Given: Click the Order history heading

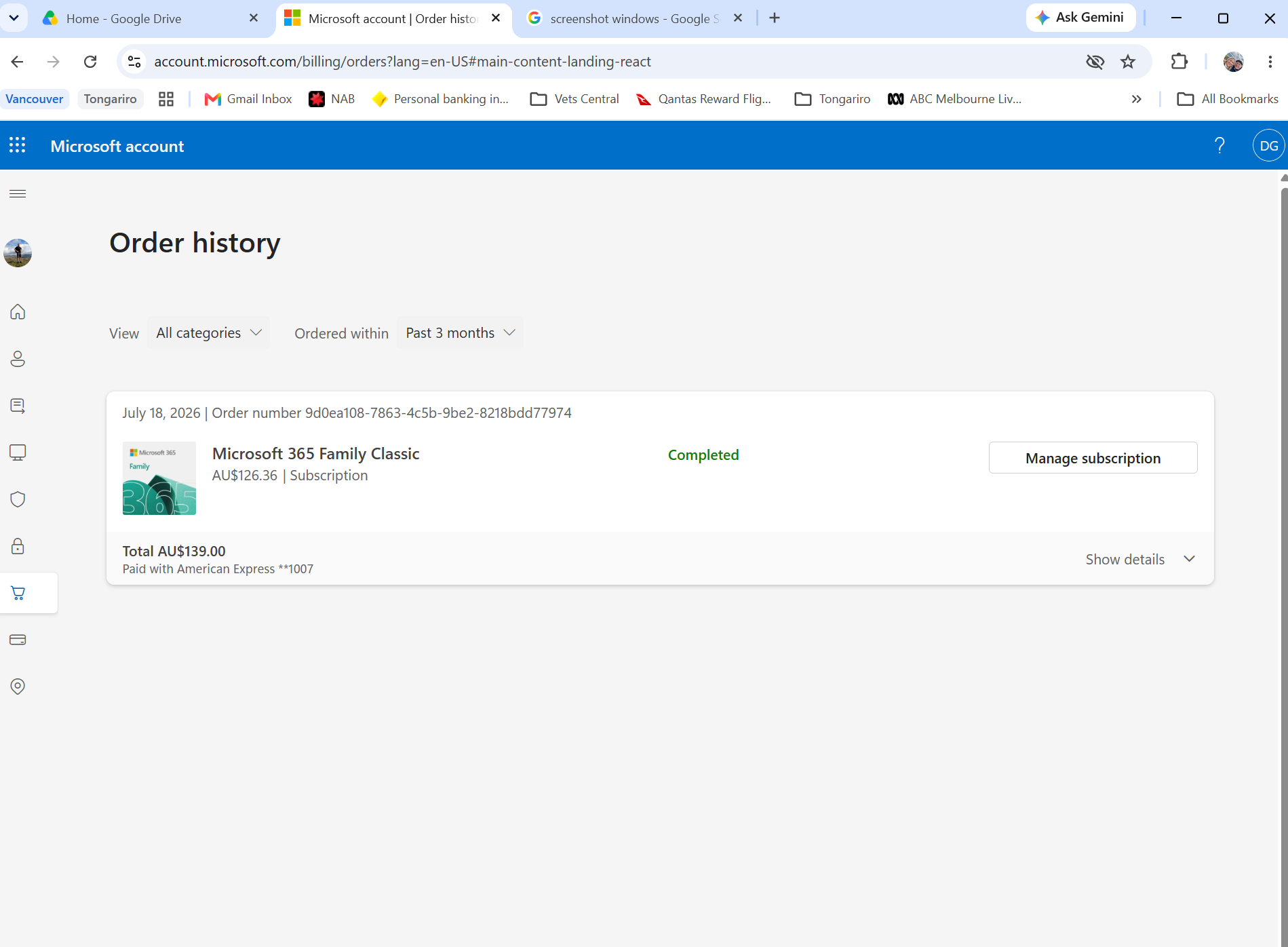Looking at the screenshot, I should tap(195, 243).
